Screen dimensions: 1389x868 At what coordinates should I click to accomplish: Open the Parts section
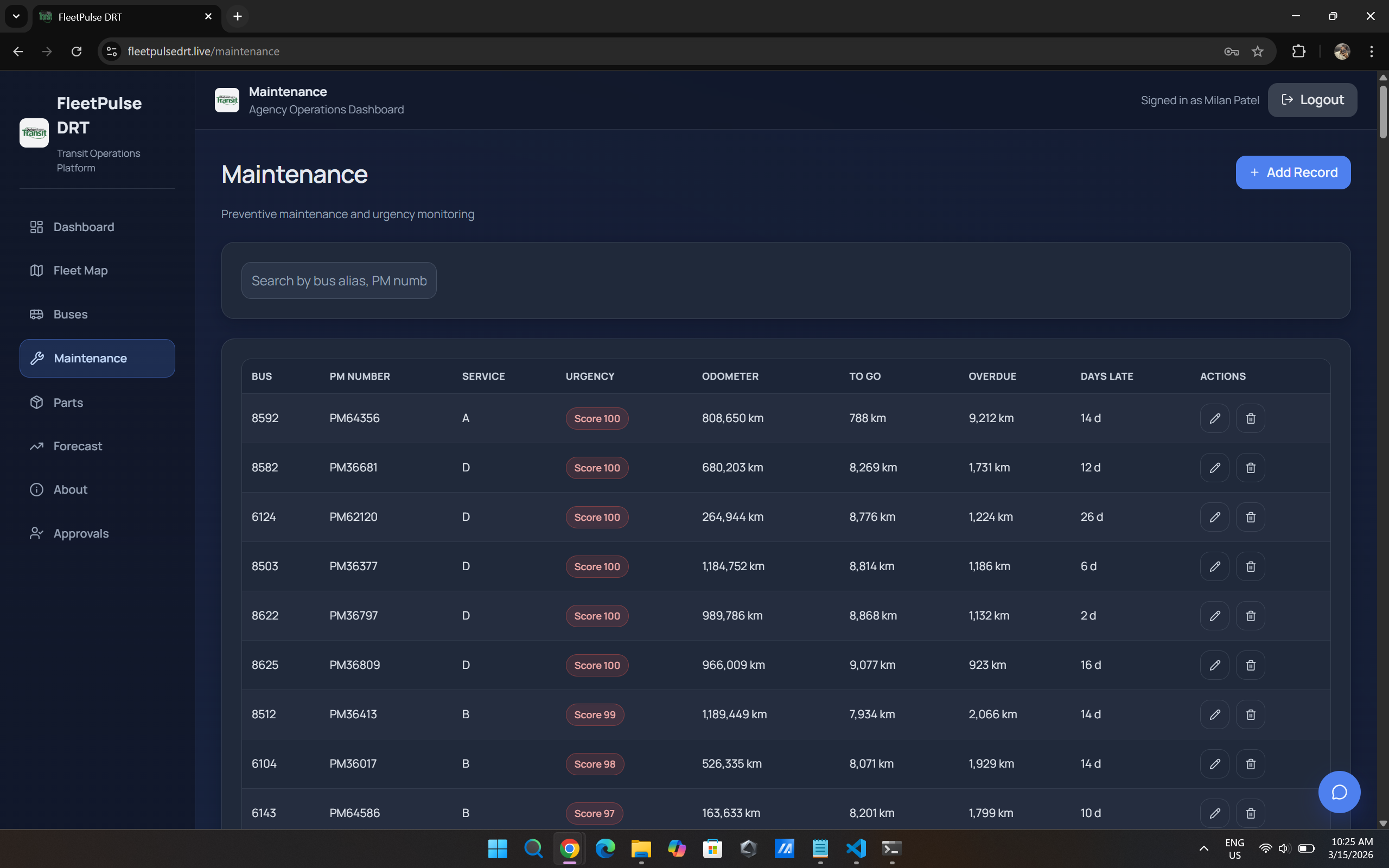(x=68, y=403)
